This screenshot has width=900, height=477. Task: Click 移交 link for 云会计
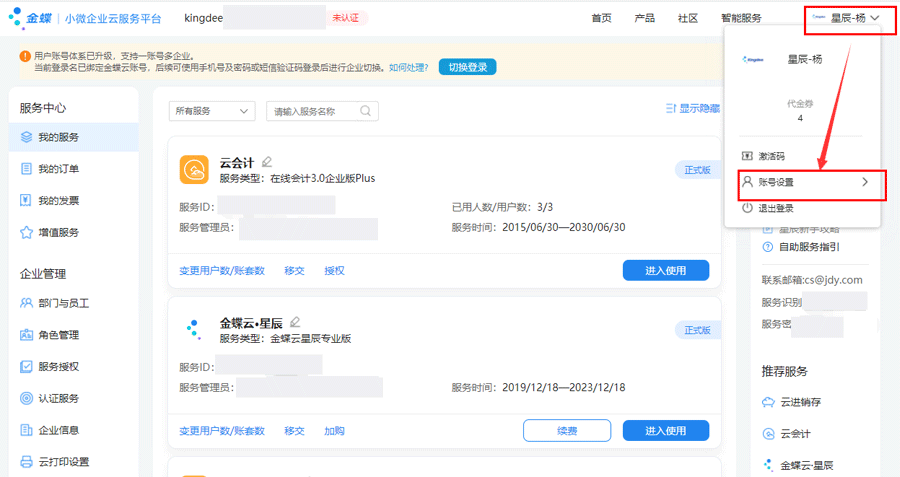click(294, 270)
